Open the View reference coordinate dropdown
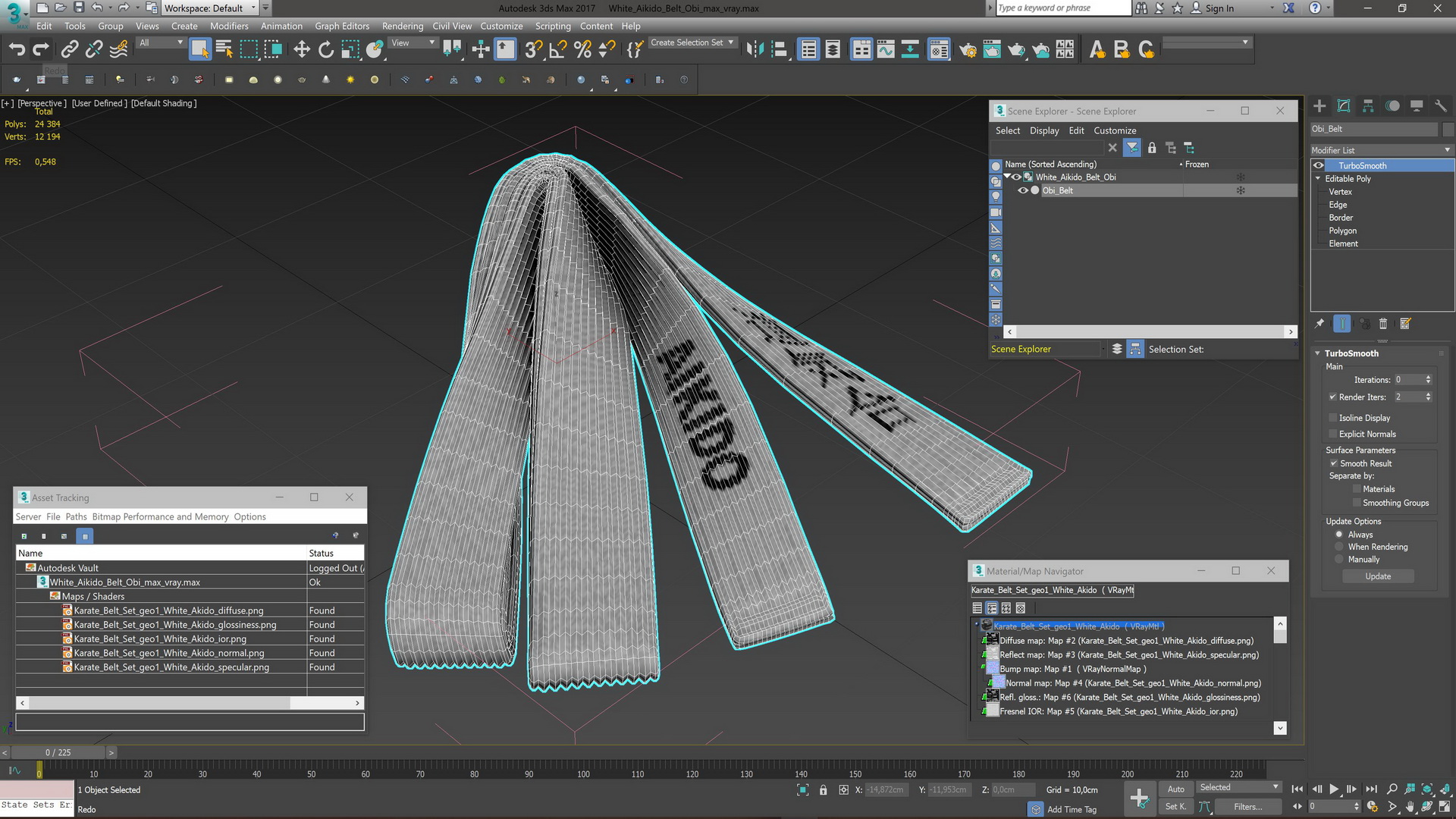Viewport: 1456px width, 819px height. click(413, 43)
